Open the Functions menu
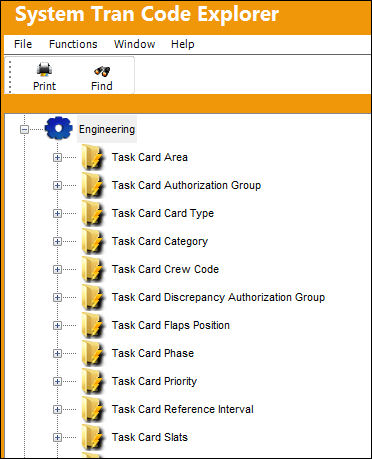372x459 pixels. click(x=73, y=44)
